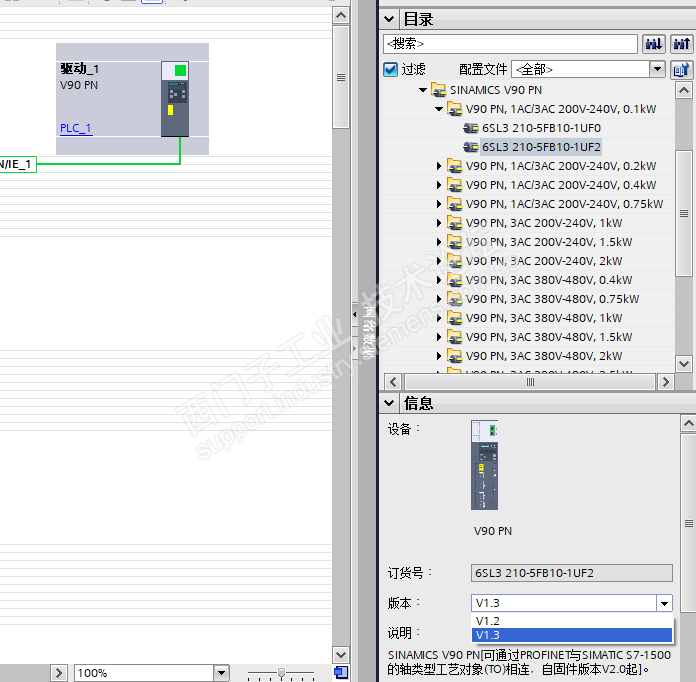This screenshot has height=682, width=696.
Task: Click the overview navigation icon at the canvas corner
Action: 341,673
